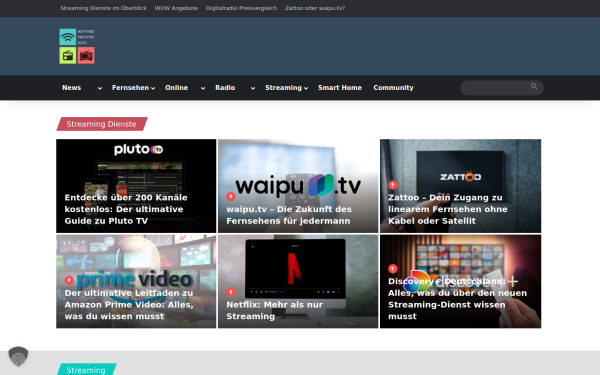600x375 pixels.
Task: Expand the Online menu chevron
Action: tap(203, 88)
